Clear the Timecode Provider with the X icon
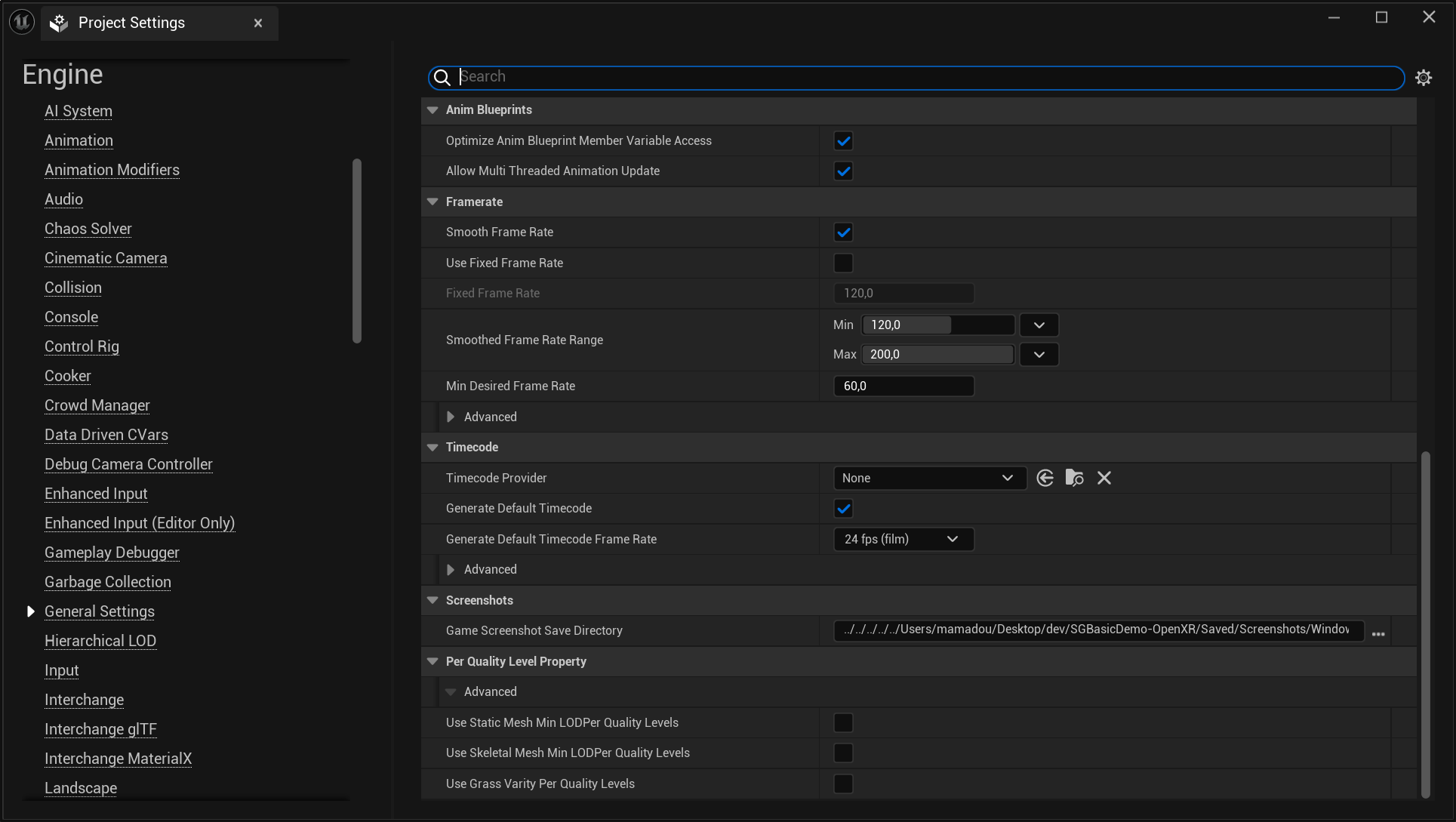 (x=1104, y=478)
